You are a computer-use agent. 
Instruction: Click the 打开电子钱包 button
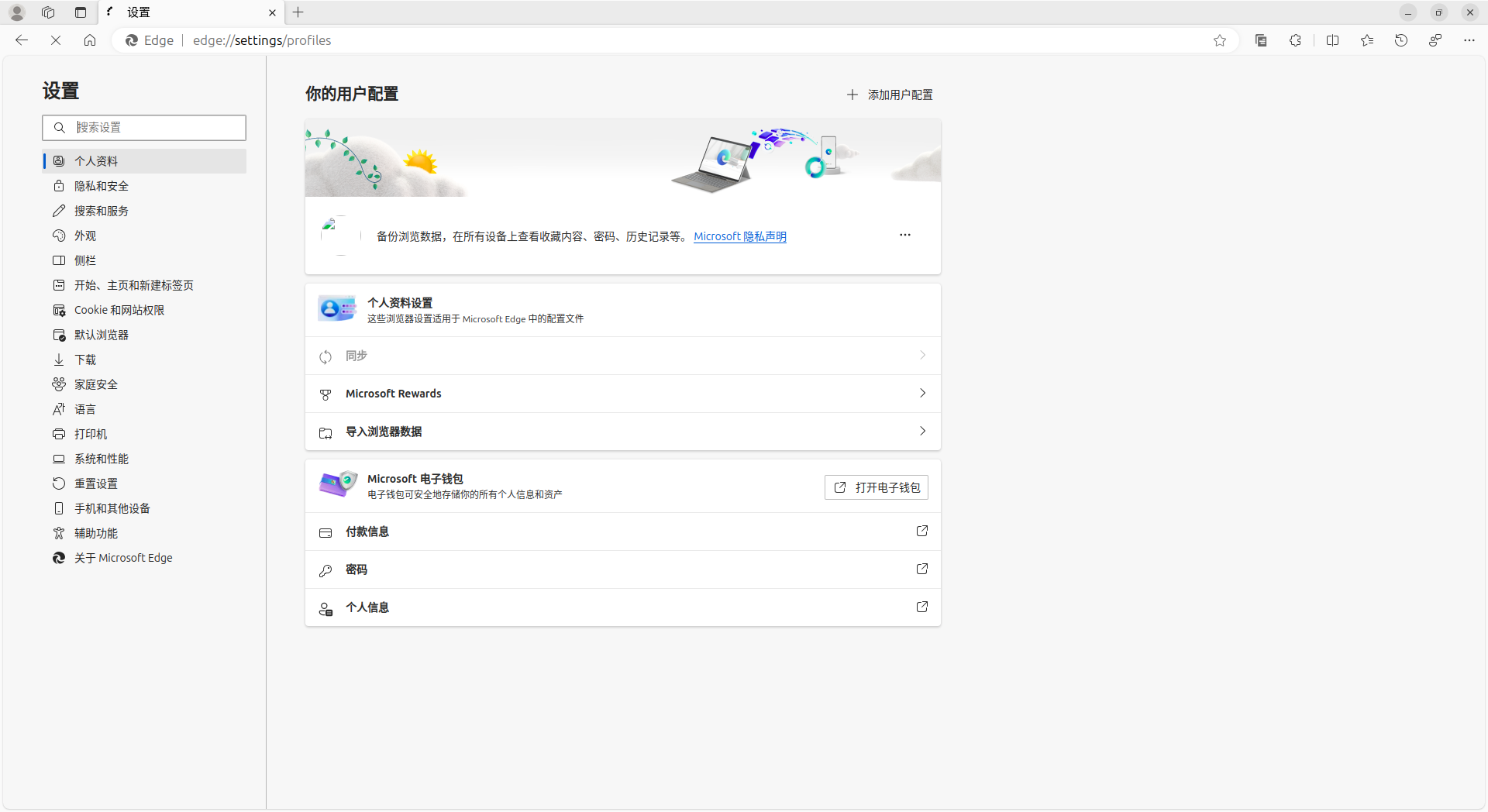pyautogui.click(x=876, y=487)
